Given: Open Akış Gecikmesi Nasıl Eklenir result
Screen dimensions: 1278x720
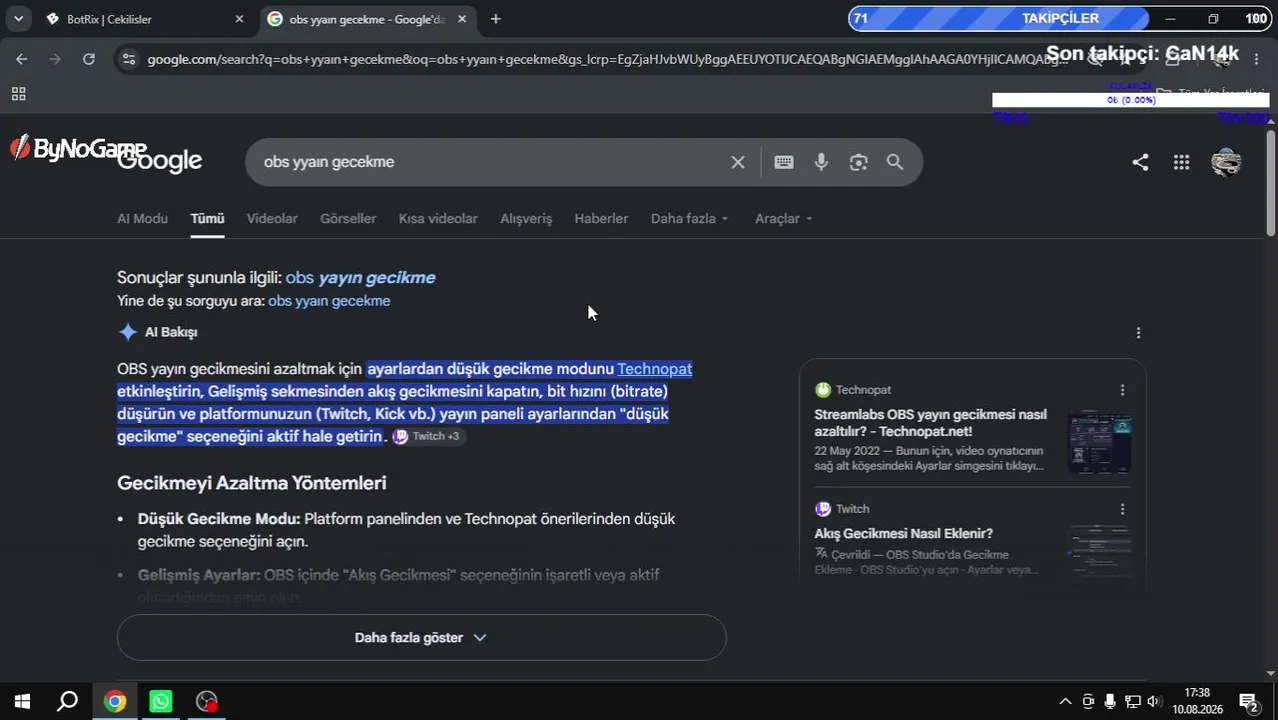Looking at the screenshot, I should click(903, 534).
